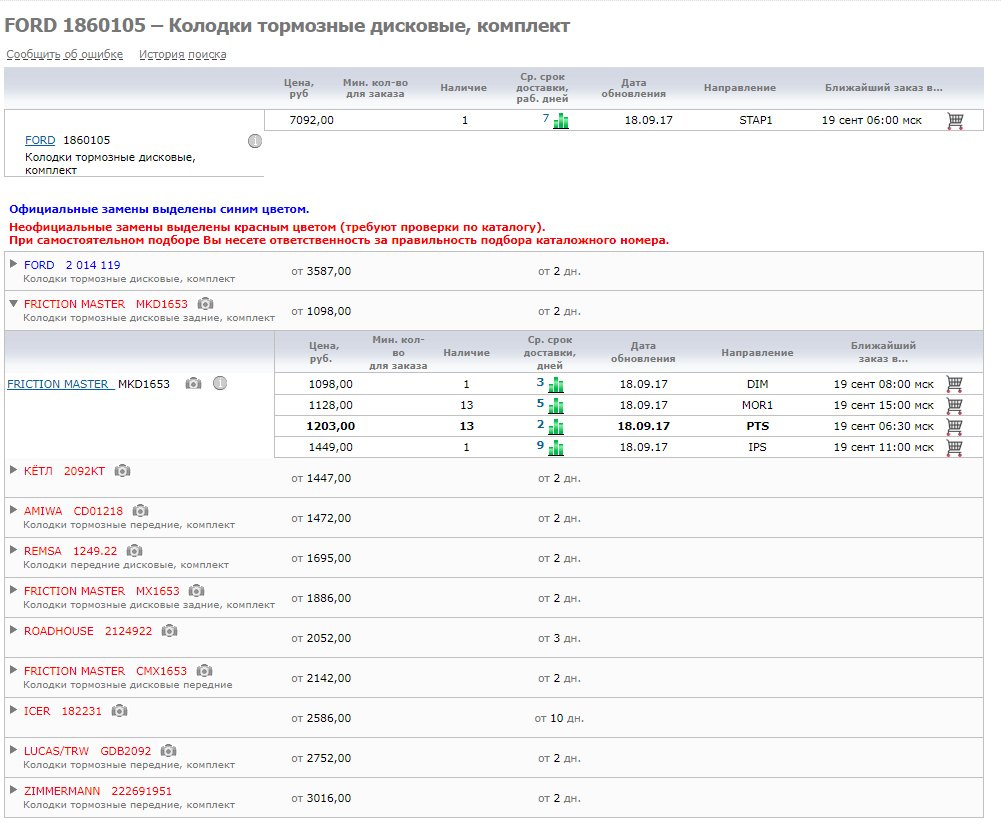Expand ZIMMERMANN 222691951 offers
Viewport: 1001px width, 836px height.
[x=13, y=789]
